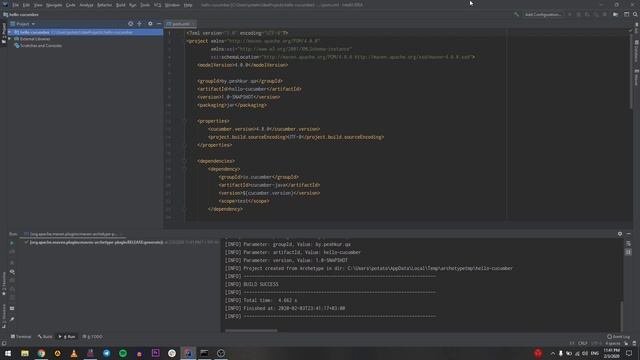Open the Terminal tool window tab
This screenshot has width=640, height=360.
click(21, 337)
